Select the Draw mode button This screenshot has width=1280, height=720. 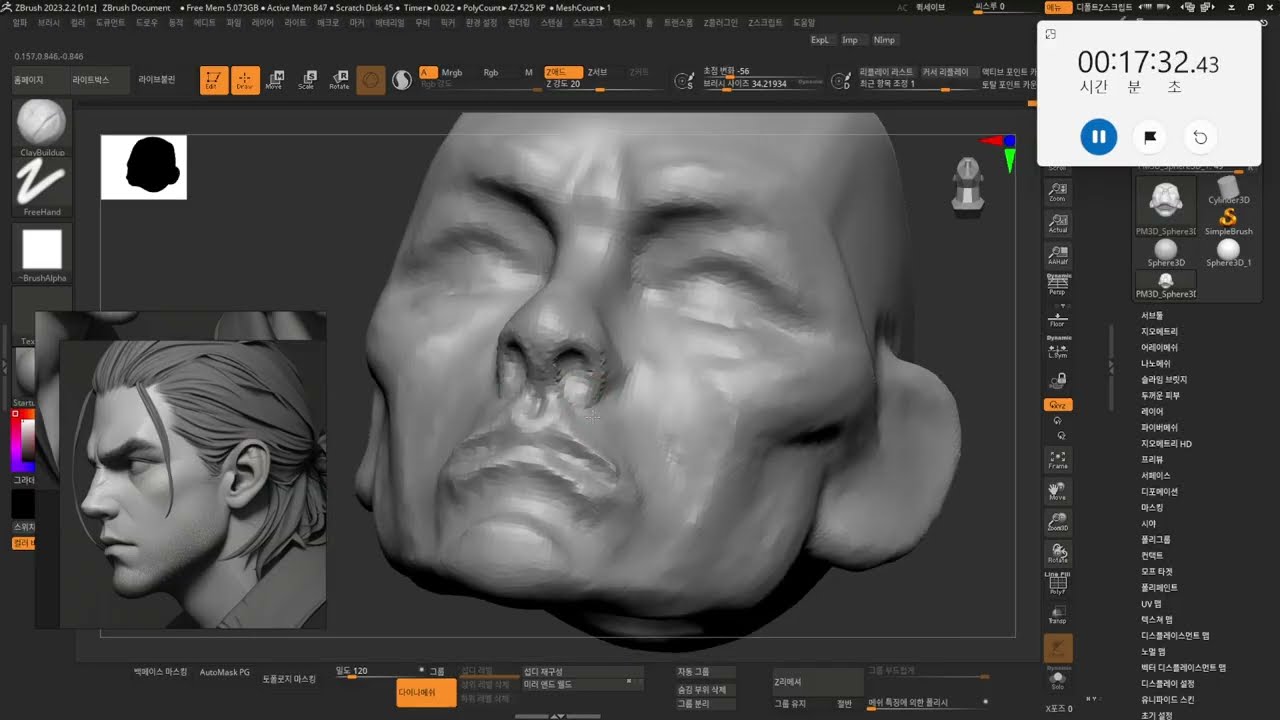[245, 80]
